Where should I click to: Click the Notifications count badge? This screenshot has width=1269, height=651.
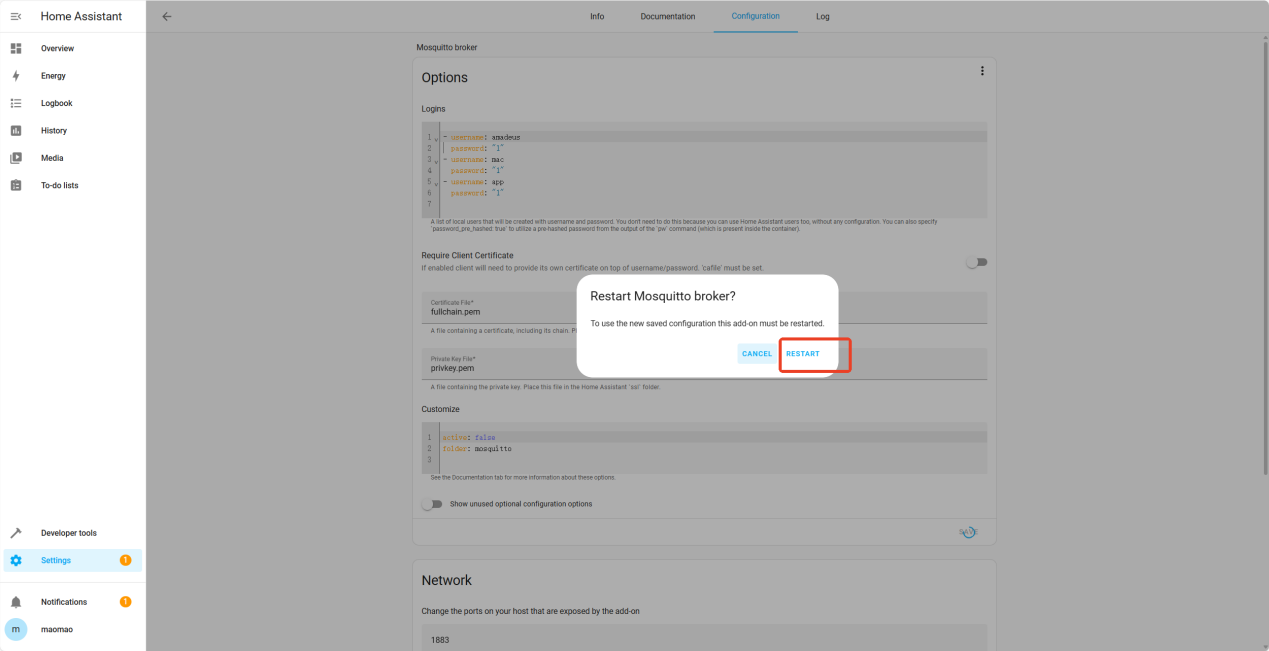point(125,602)
